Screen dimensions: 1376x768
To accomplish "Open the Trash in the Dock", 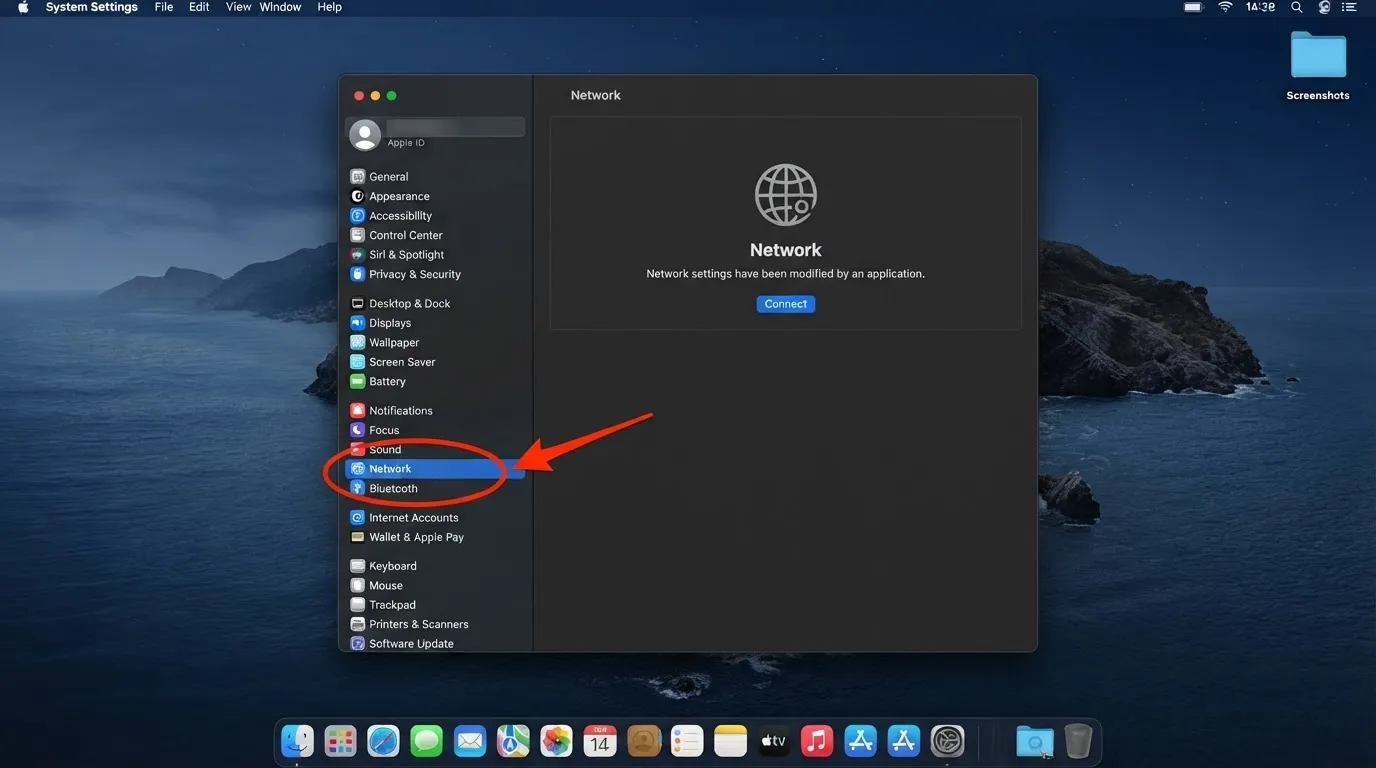I will [x=1078, y=741].
